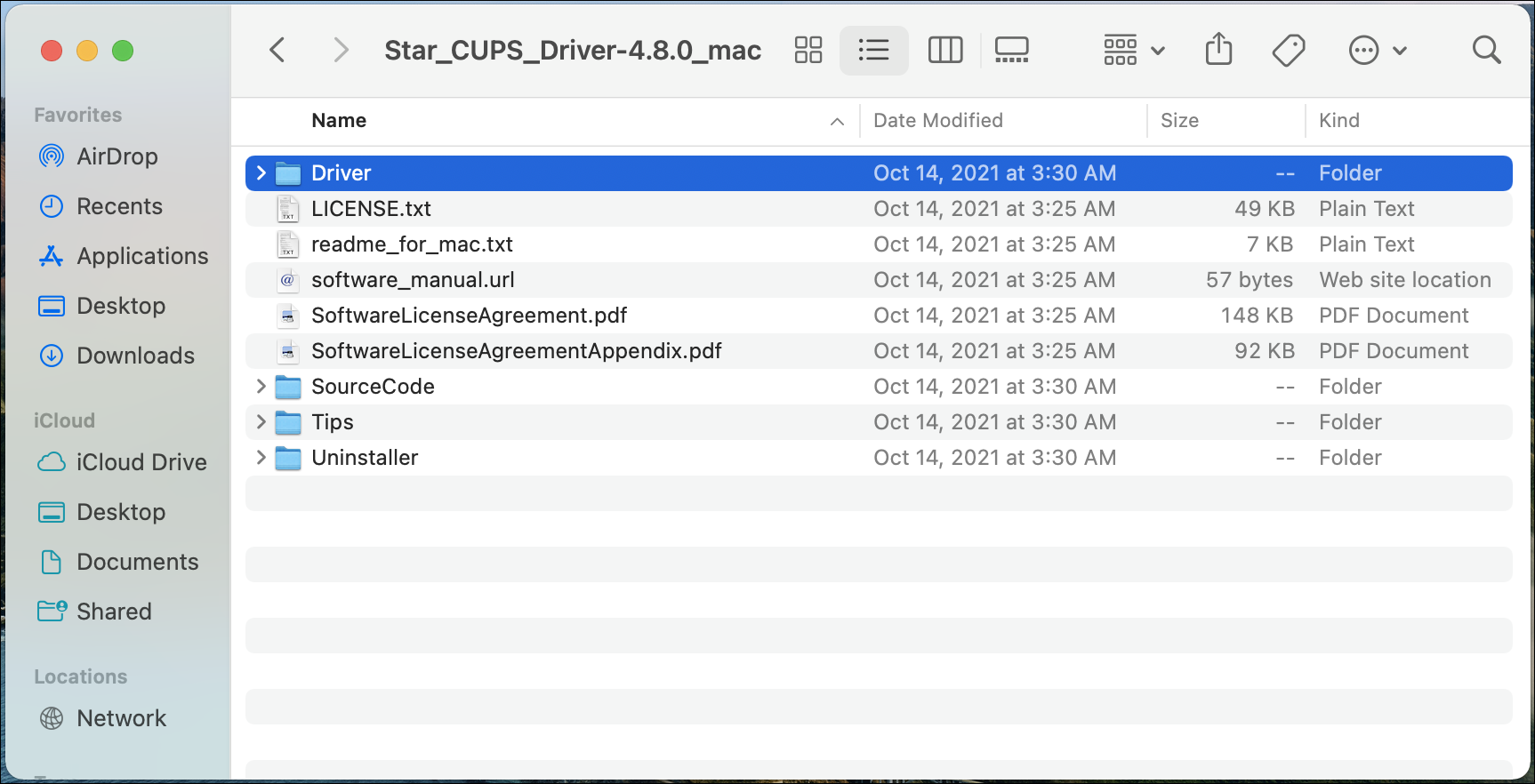Click the Driver folder icon
1535x784 pixels.
(x=288, y=173)
